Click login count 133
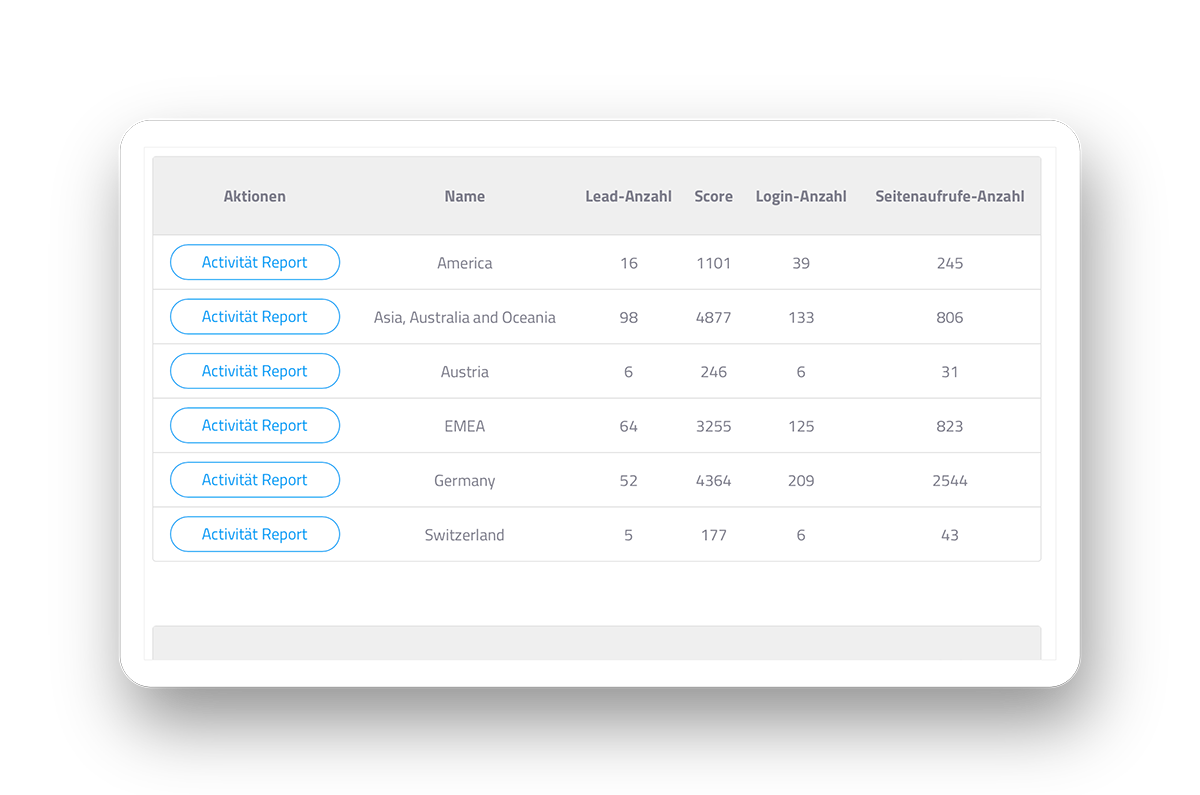 point(801,317)
